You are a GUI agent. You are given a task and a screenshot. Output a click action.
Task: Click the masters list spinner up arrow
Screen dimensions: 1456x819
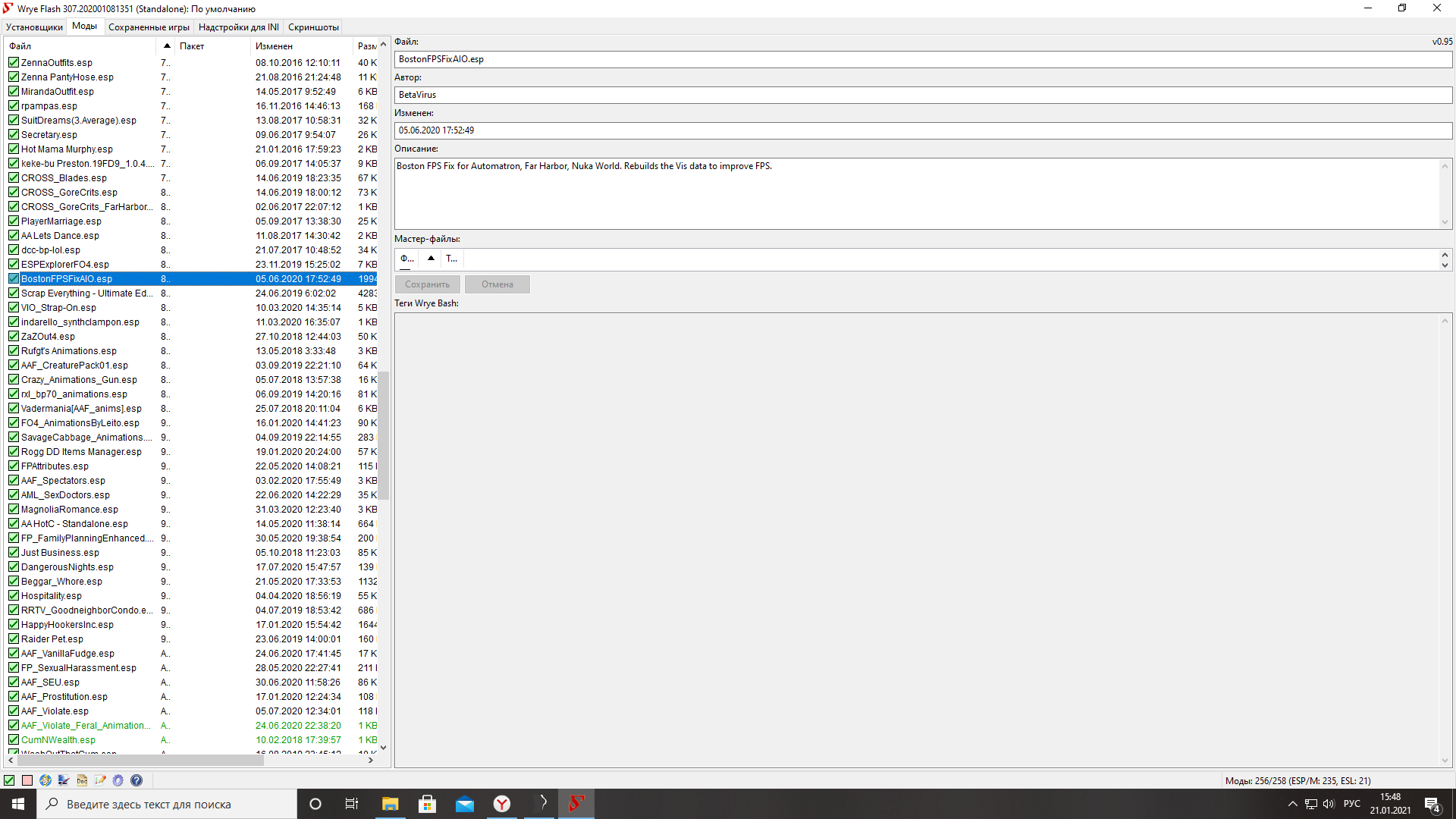click(x=1445, y=255)
